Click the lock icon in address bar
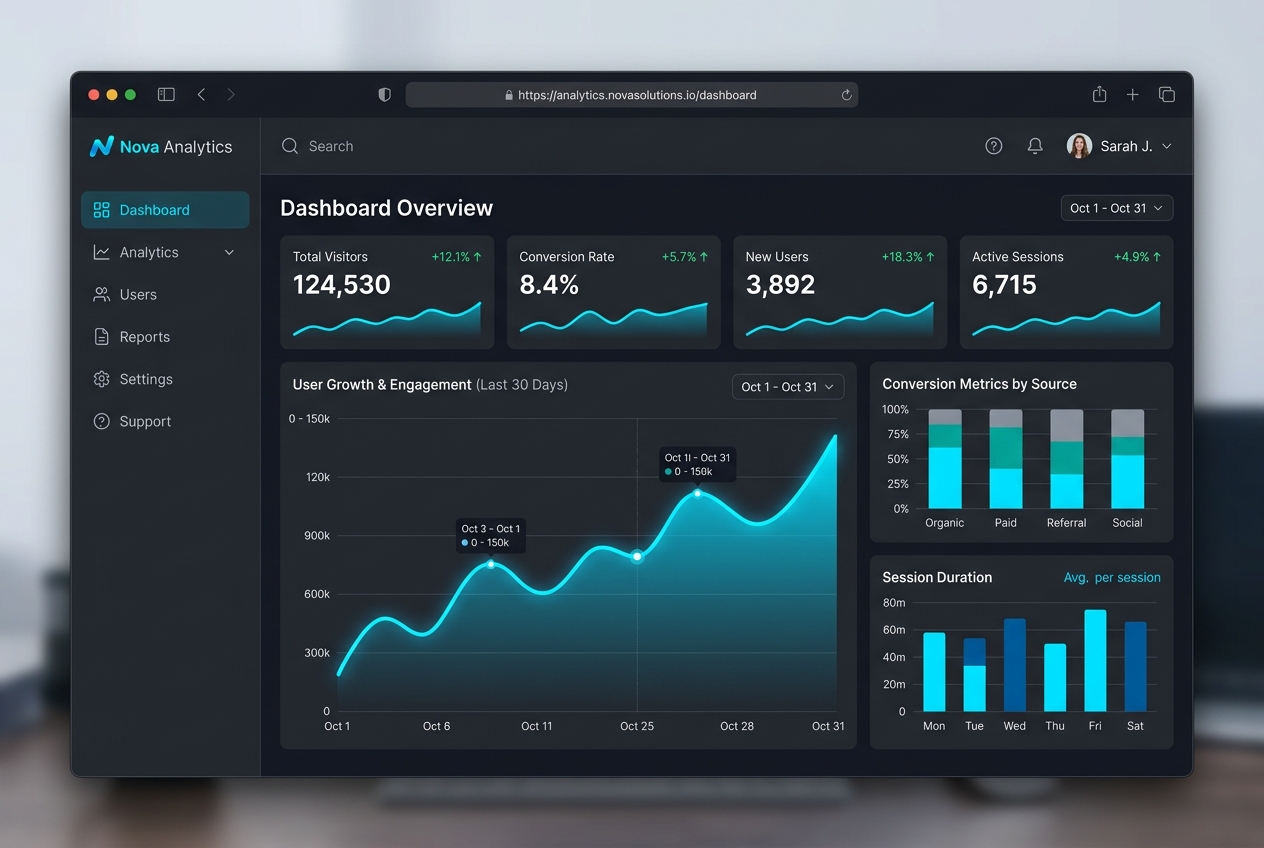 [509, 96]
